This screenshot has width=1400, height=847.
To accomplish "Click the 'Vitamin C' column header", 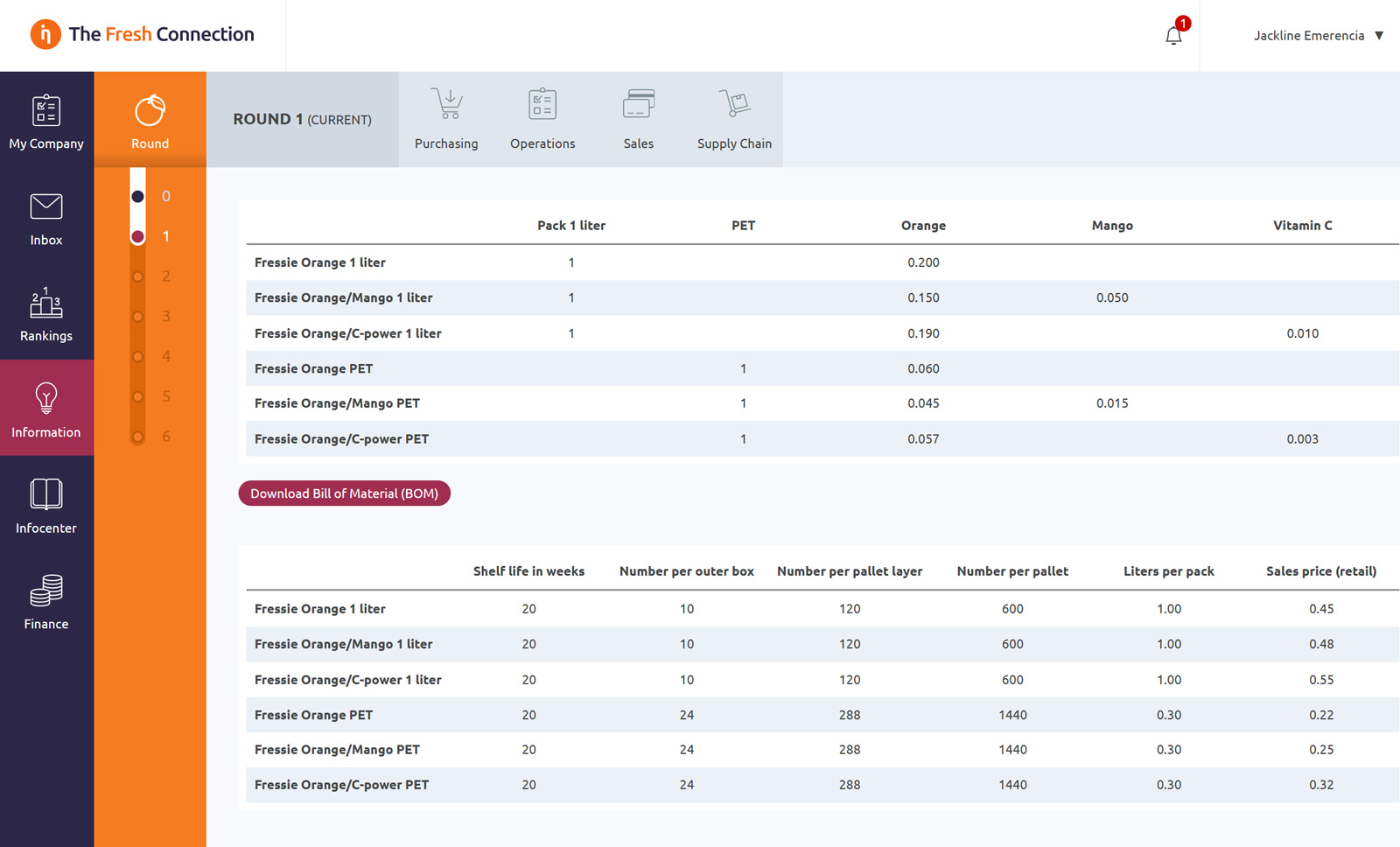I will coord(1302,226).
